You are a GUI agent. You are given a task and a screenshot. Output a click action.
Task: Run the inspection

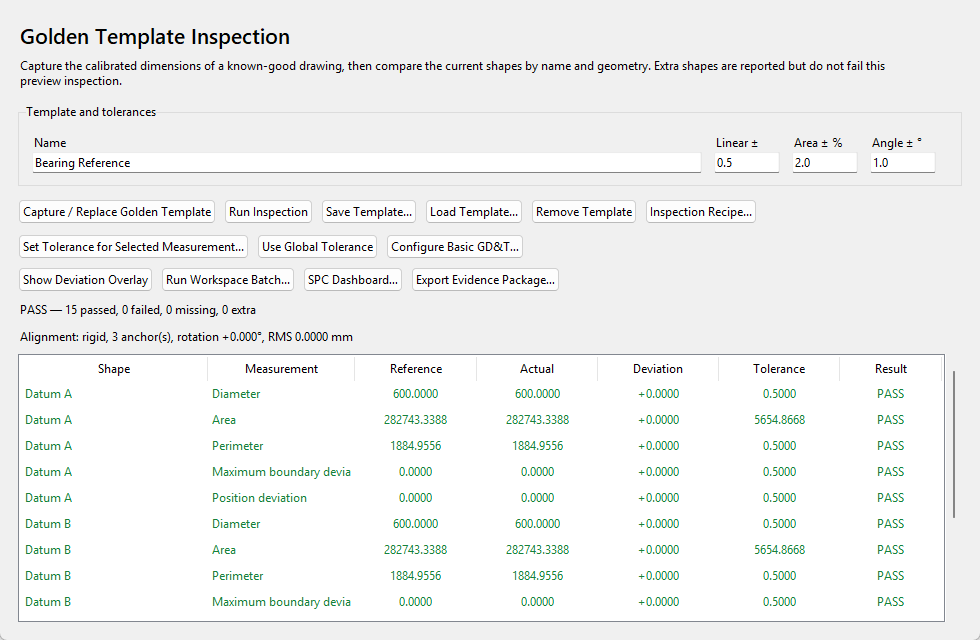pos(268,212)
